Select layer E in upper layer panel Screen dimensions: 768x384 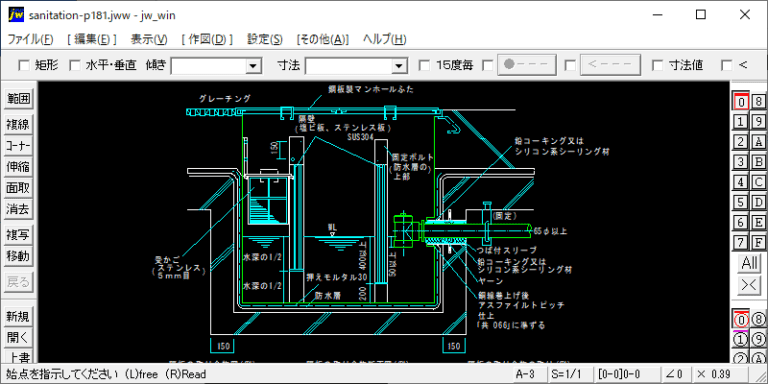pos(759,222)
